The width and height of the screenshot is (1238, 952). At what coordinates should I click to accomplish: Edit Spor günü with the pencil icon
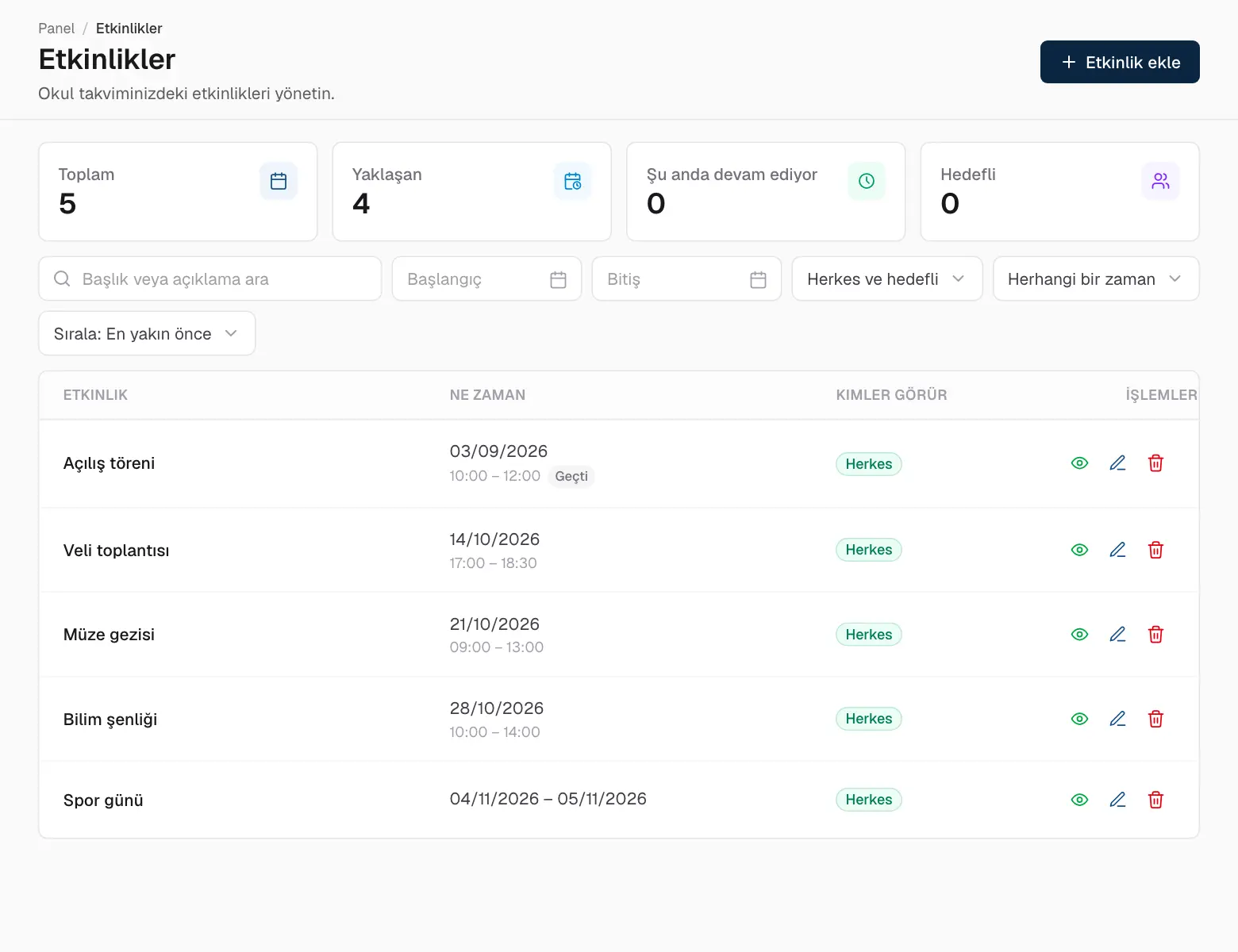coord(1117,800)
